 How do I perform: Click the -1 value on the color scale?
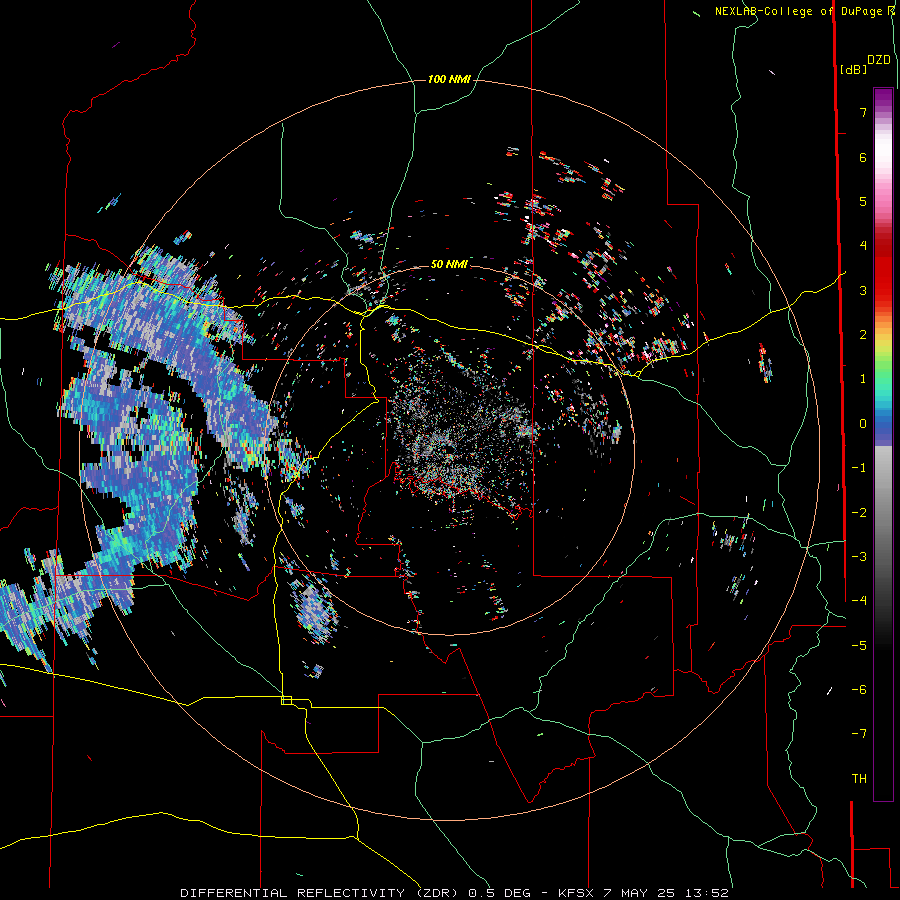pyautogui.click(x=859, y=468)
